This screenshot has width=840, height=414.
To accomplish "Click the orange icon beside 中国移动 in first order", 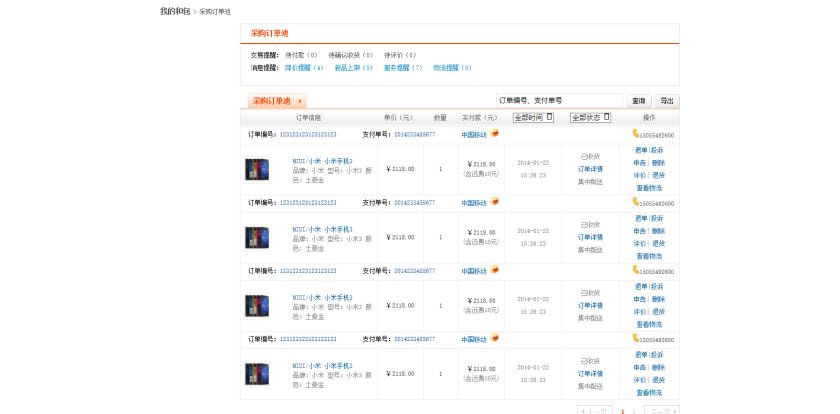I will point(494,133).
